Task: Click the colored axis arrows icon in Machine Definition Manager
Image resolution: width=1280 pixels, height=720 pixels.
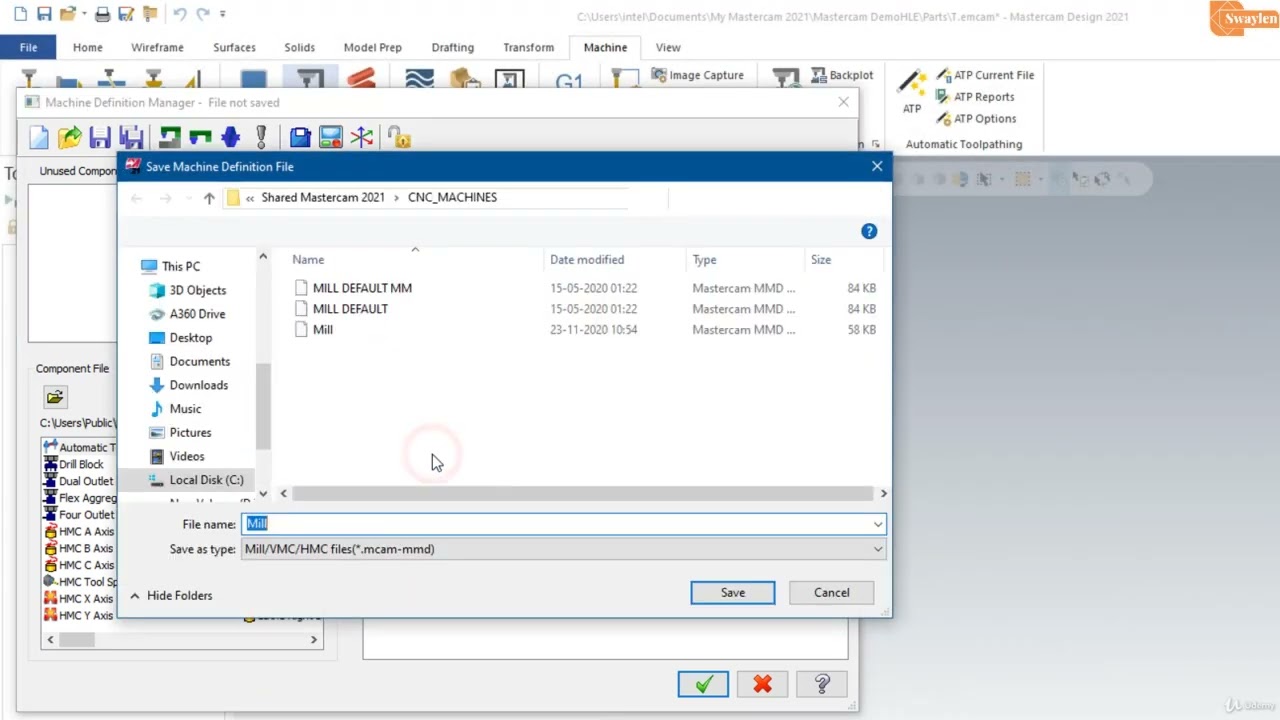Action: [x=362, y=137]
